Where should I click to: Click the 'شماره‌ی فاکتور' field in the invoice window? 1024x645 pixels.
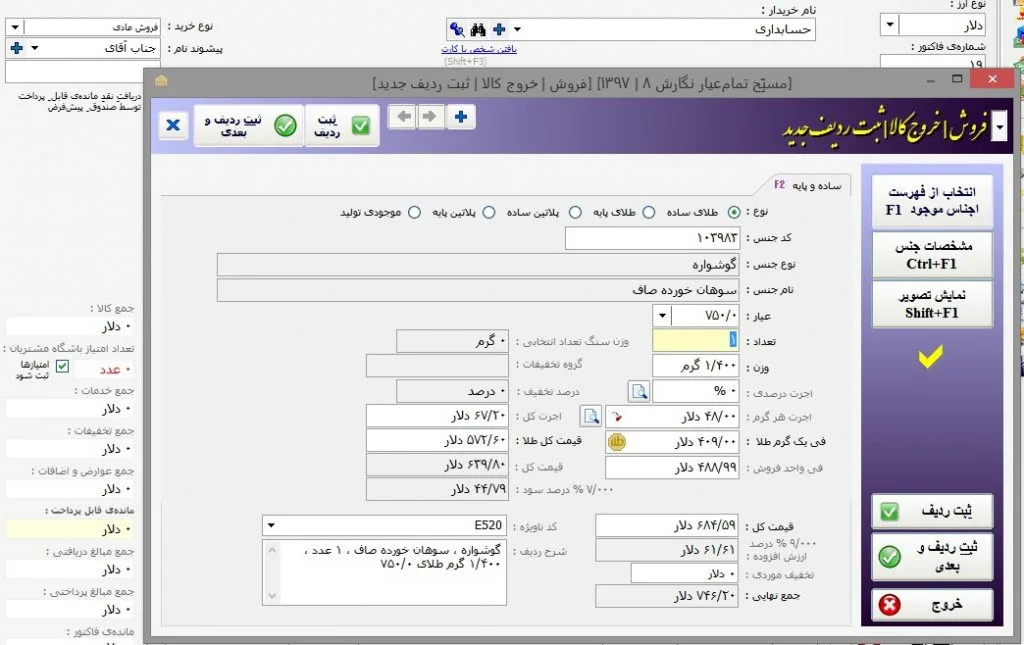pos(933,63)
